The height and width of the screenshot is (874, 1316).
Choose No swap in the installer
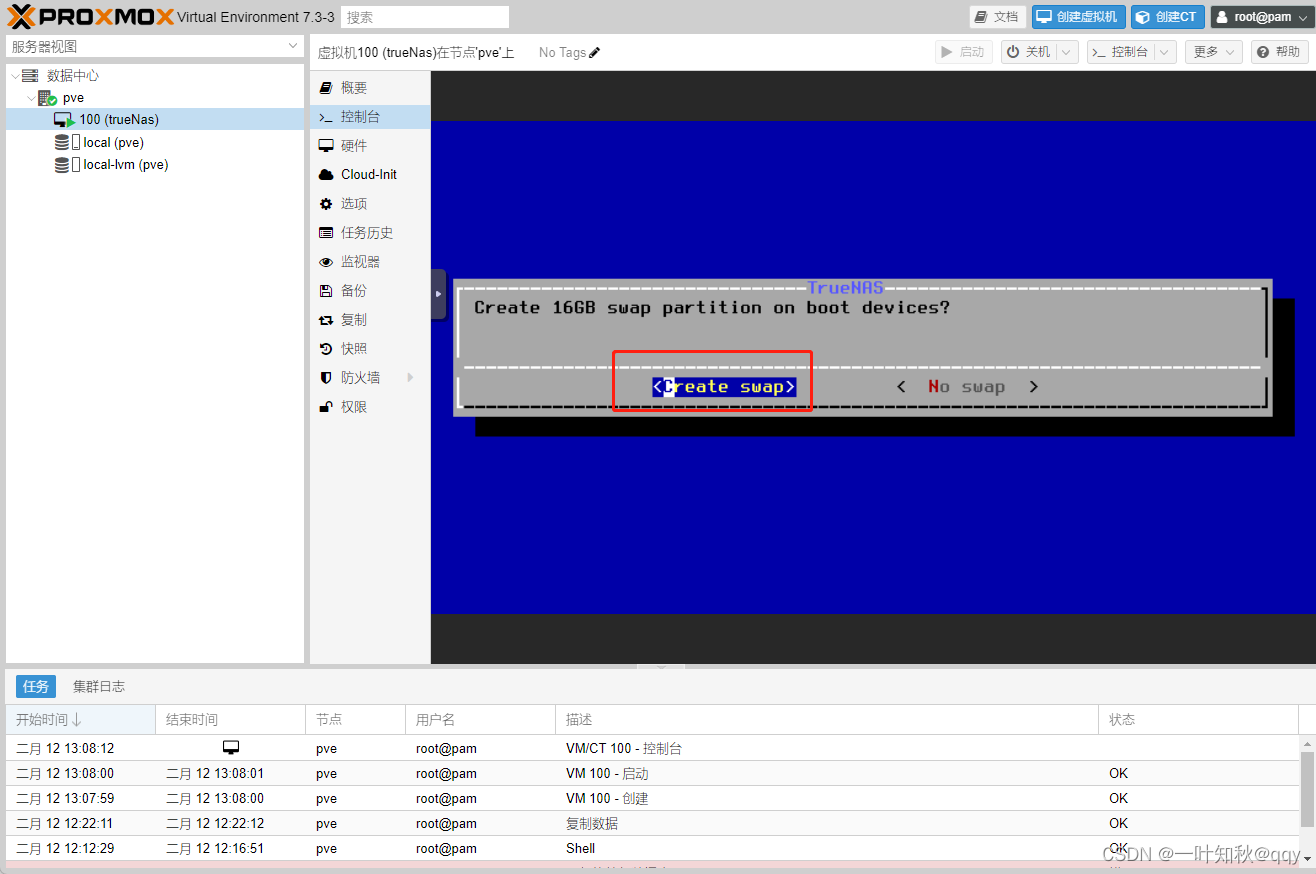(966, 387)
